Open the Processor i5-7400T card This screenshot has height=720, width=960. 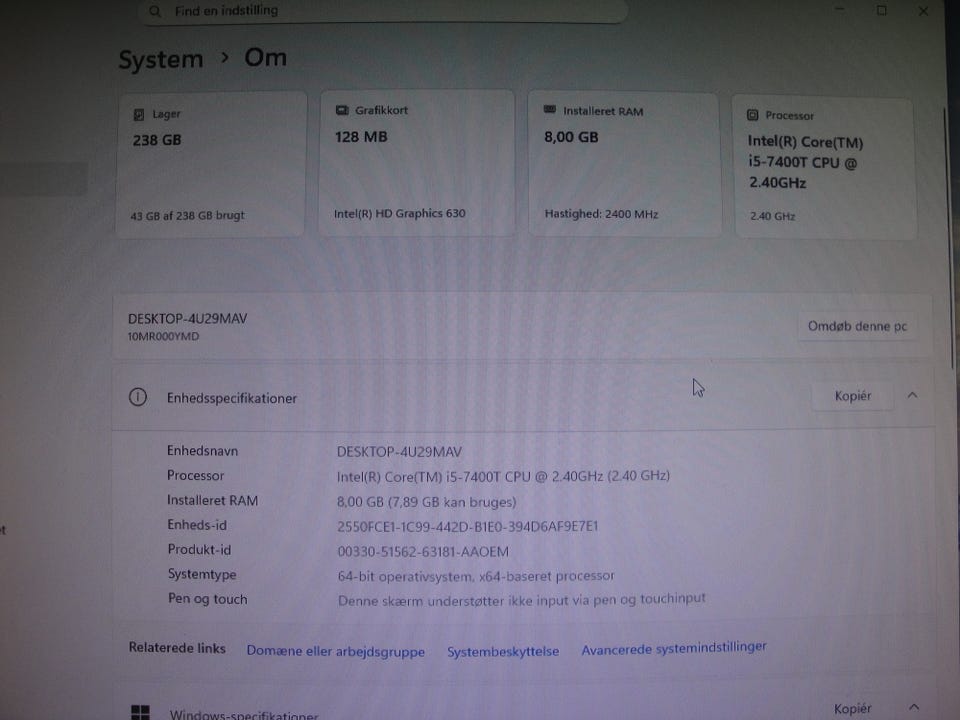825,167
